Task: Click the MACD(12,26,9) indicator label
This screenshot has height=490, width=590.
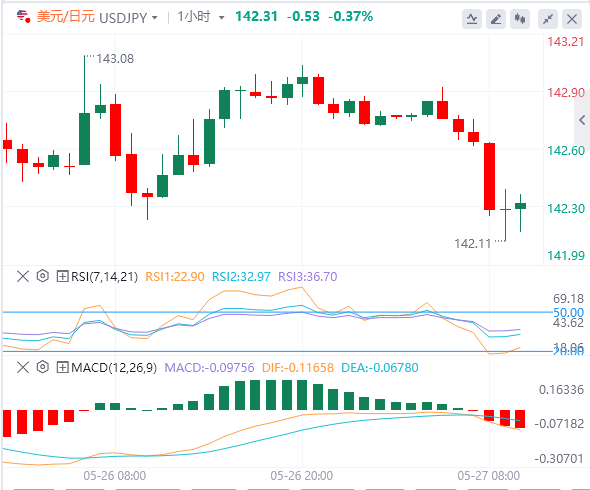Action: coord(114,367)
